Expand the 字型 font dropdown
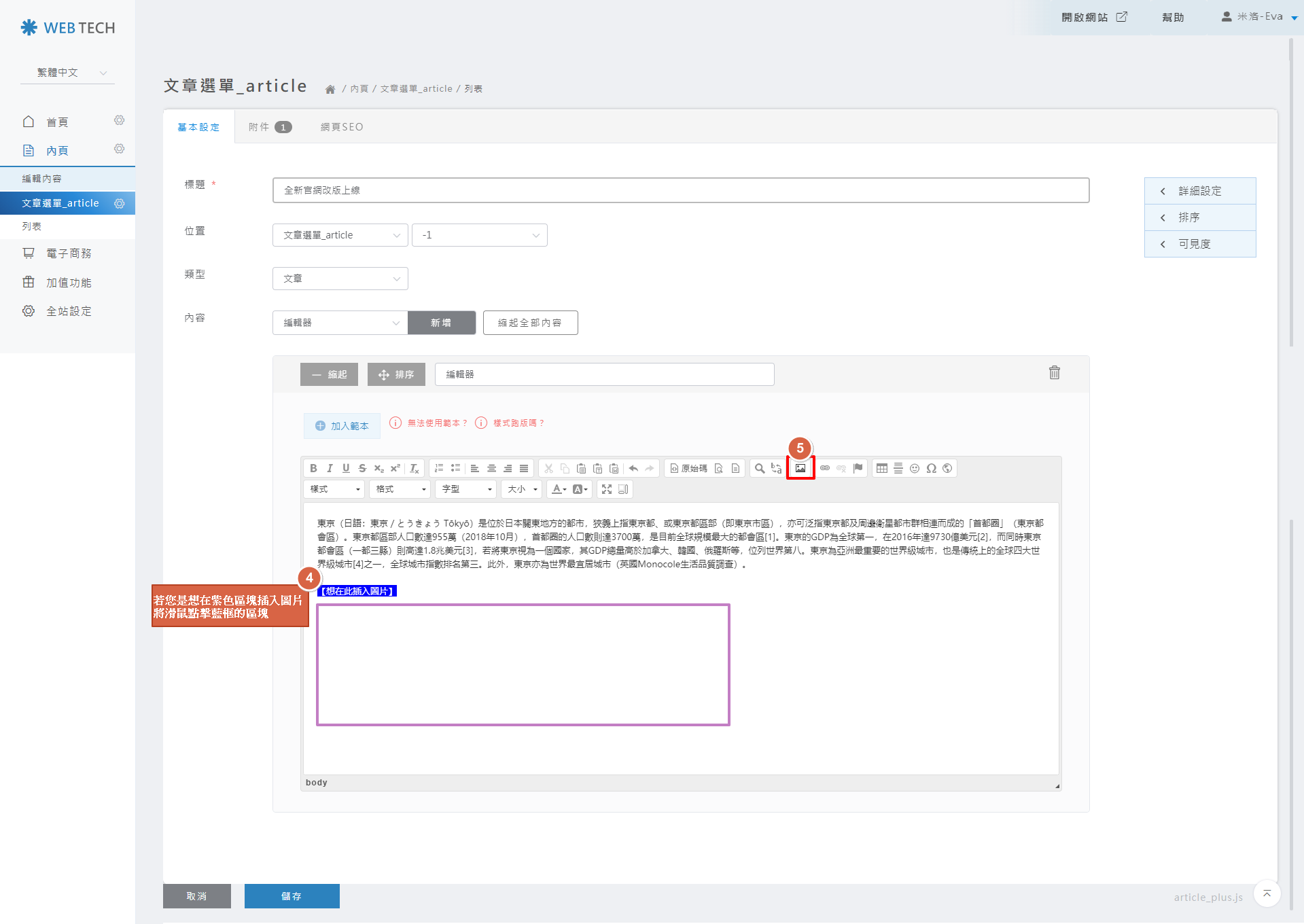The height and width of the screenshot is (924, 1304). coord(466,489)
